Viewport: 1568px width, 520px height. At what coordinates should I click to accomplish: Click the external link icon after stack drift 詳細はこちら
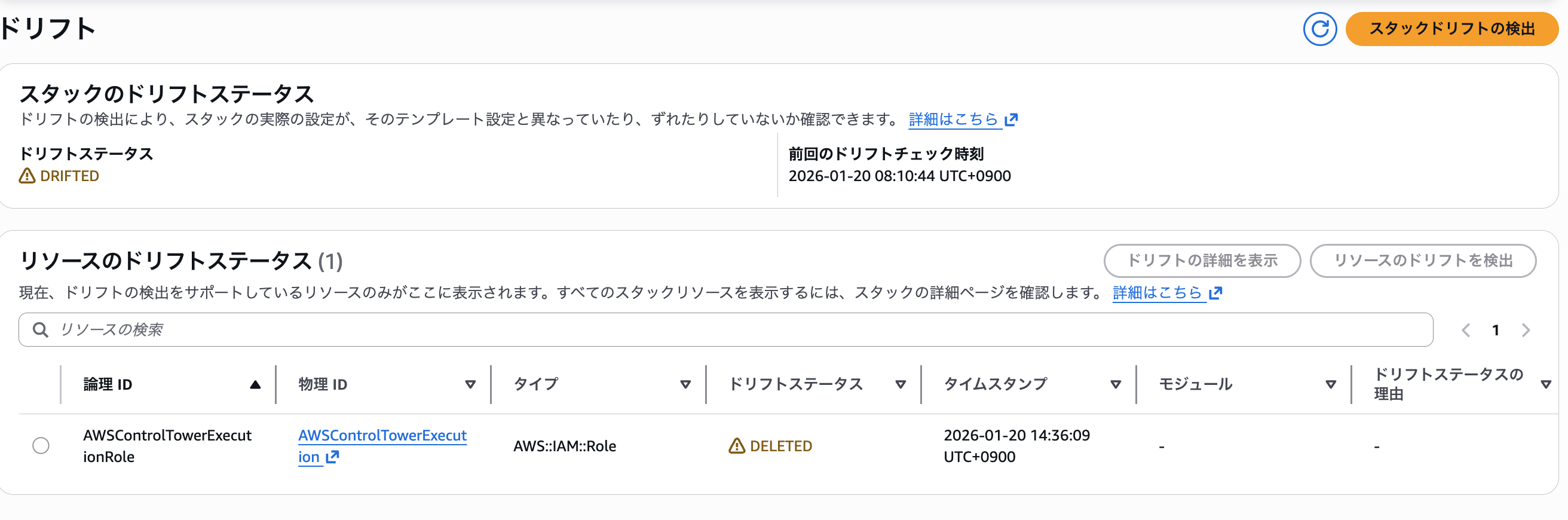pos(1012,120)
